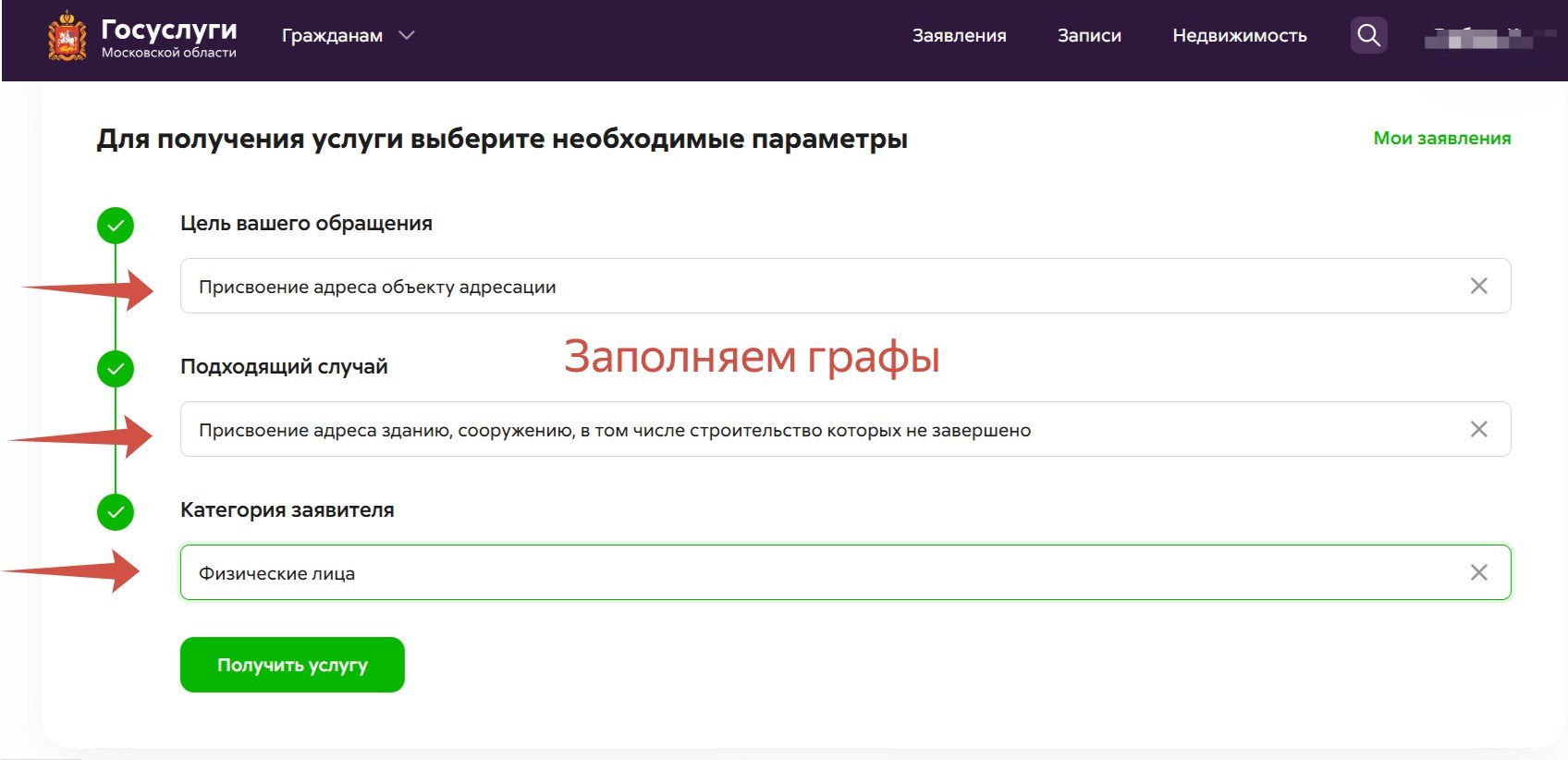
Task: Open the search magnifier icon
Action: pyautogui.click(x=1368, y=35)
